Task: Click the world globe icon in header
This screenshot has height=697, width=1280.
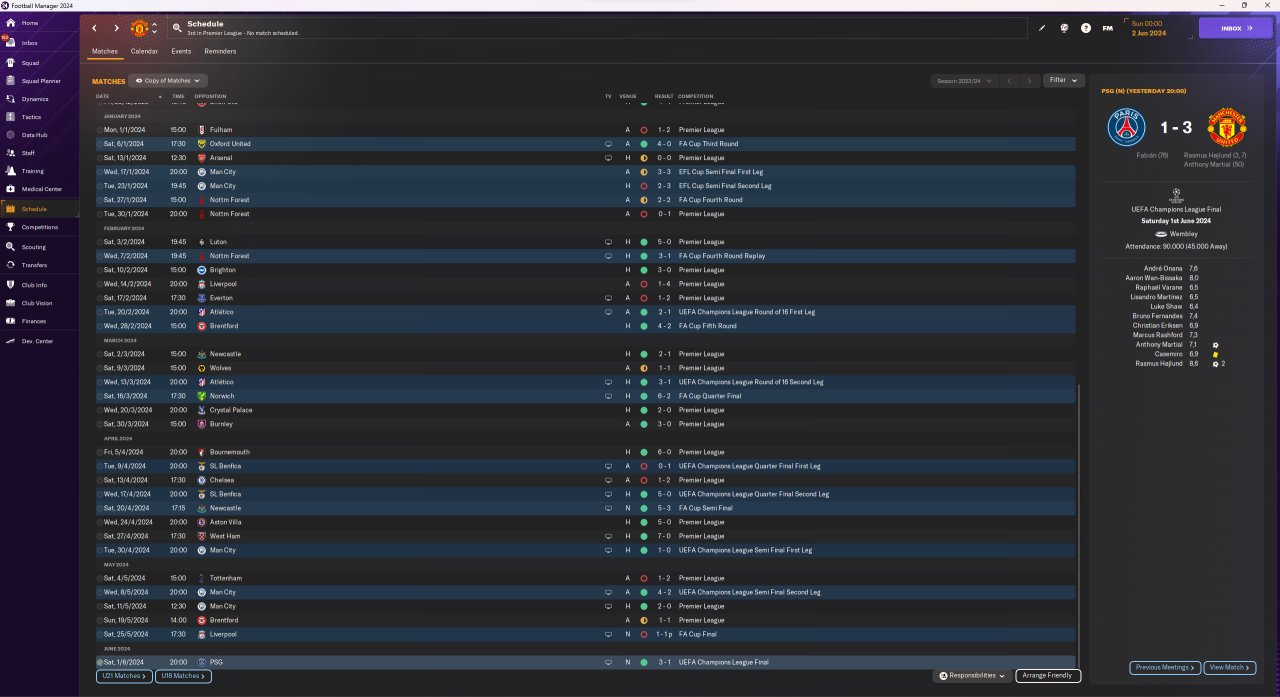Action: pos(1064,28)
